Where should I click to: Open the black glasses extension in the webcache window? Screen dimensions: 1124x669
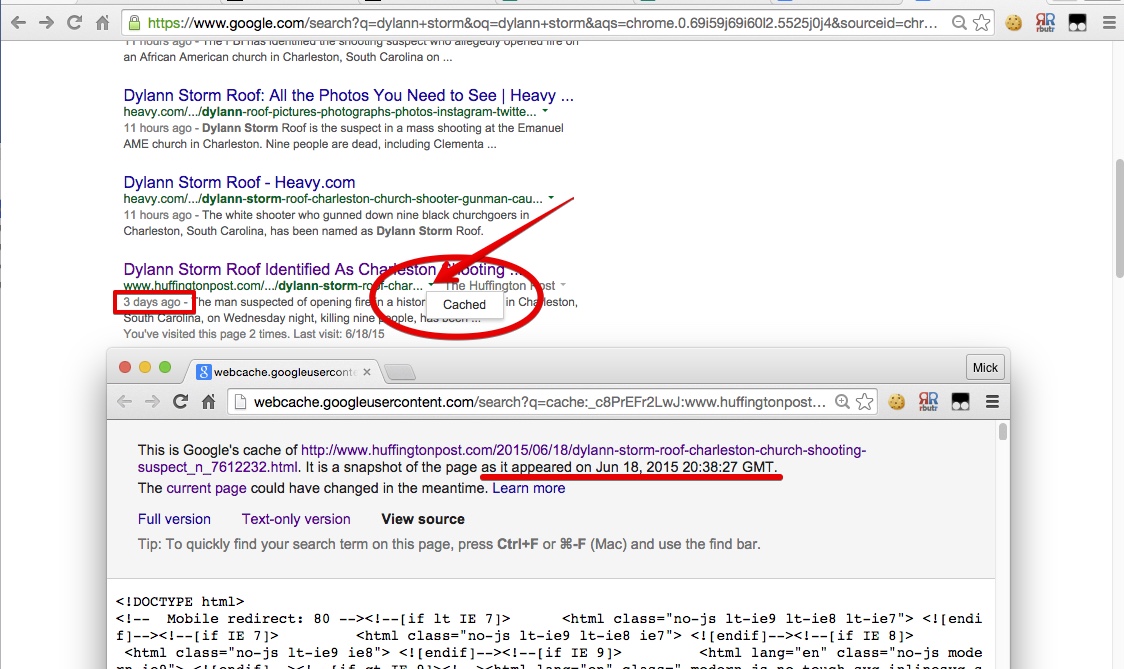coord(961,402)
